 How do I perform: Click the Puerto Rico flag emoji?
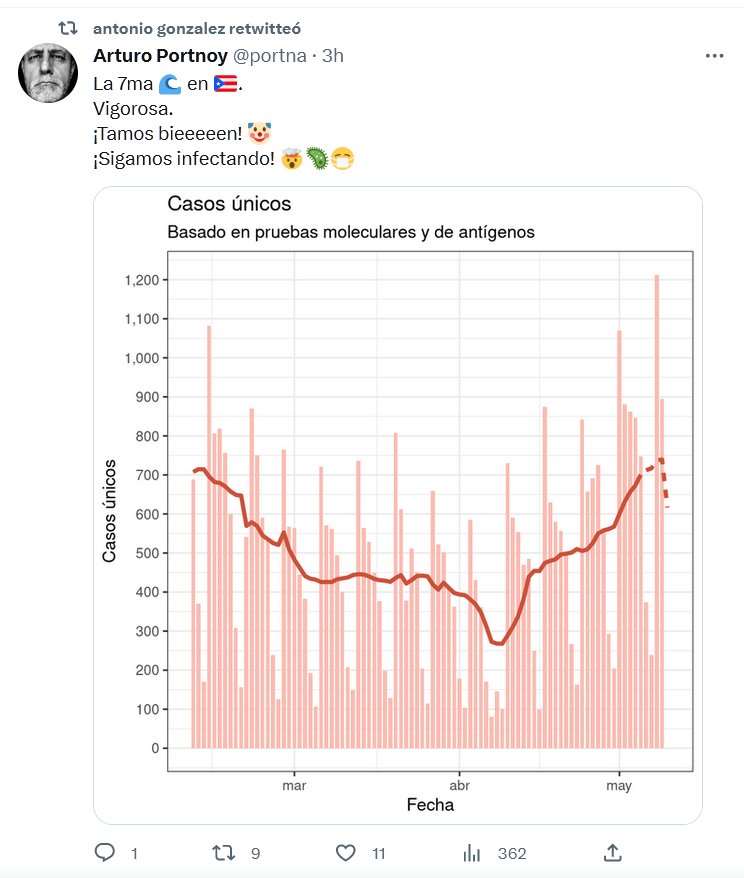[225, 84]
